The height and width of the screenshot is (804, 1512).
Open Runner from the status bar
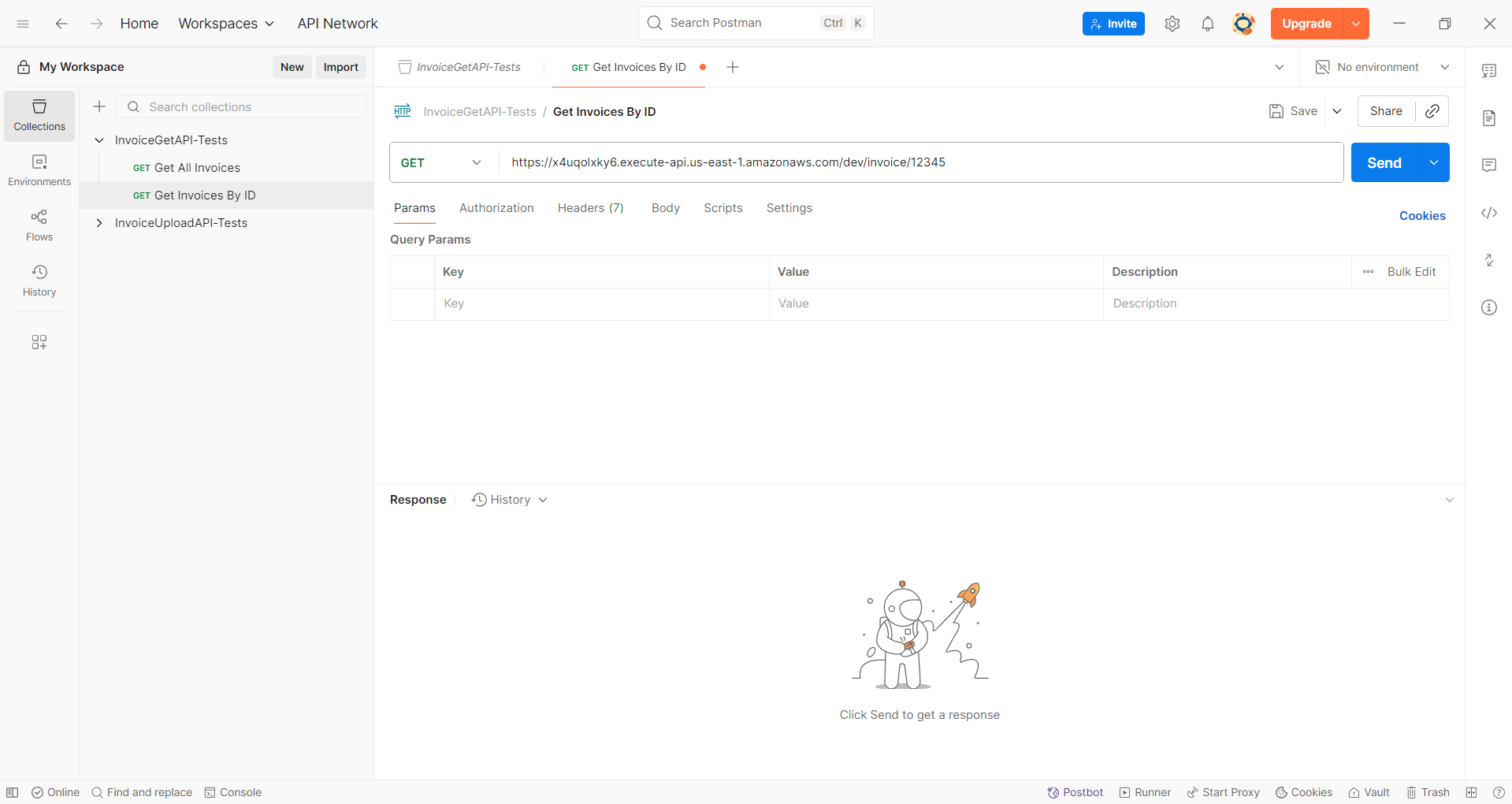[x=1144, y=792]
